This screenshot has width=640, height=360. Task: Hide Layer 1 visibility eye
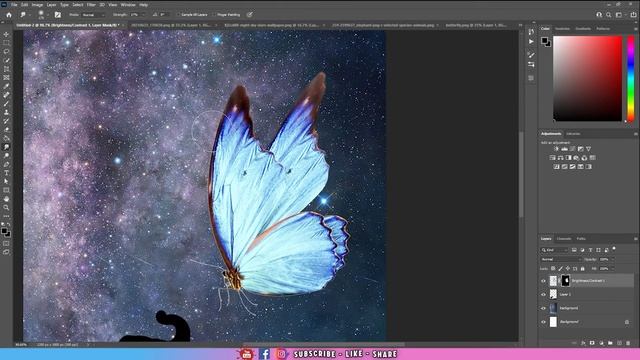(543, 294)
